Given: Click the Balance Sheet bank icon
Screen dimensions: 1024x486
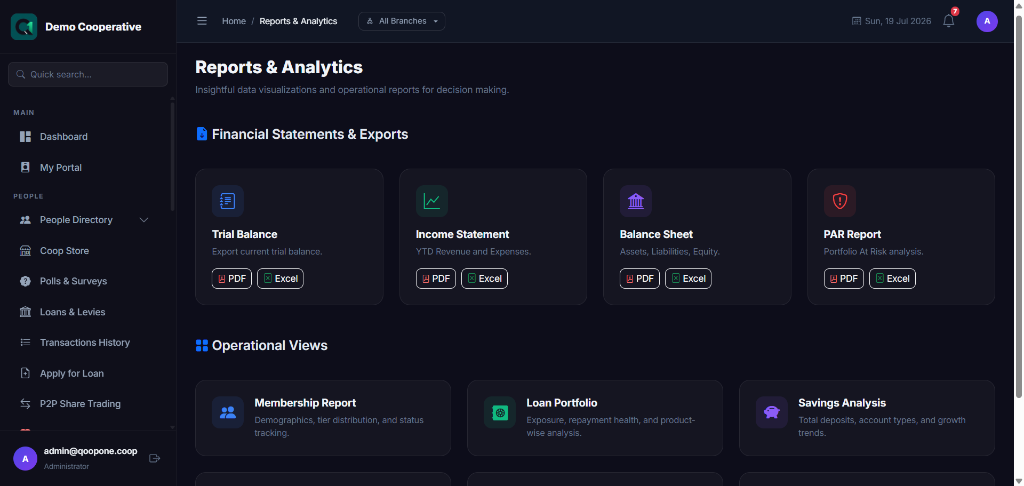Looking at the screenshot, I should click(635, 201).
